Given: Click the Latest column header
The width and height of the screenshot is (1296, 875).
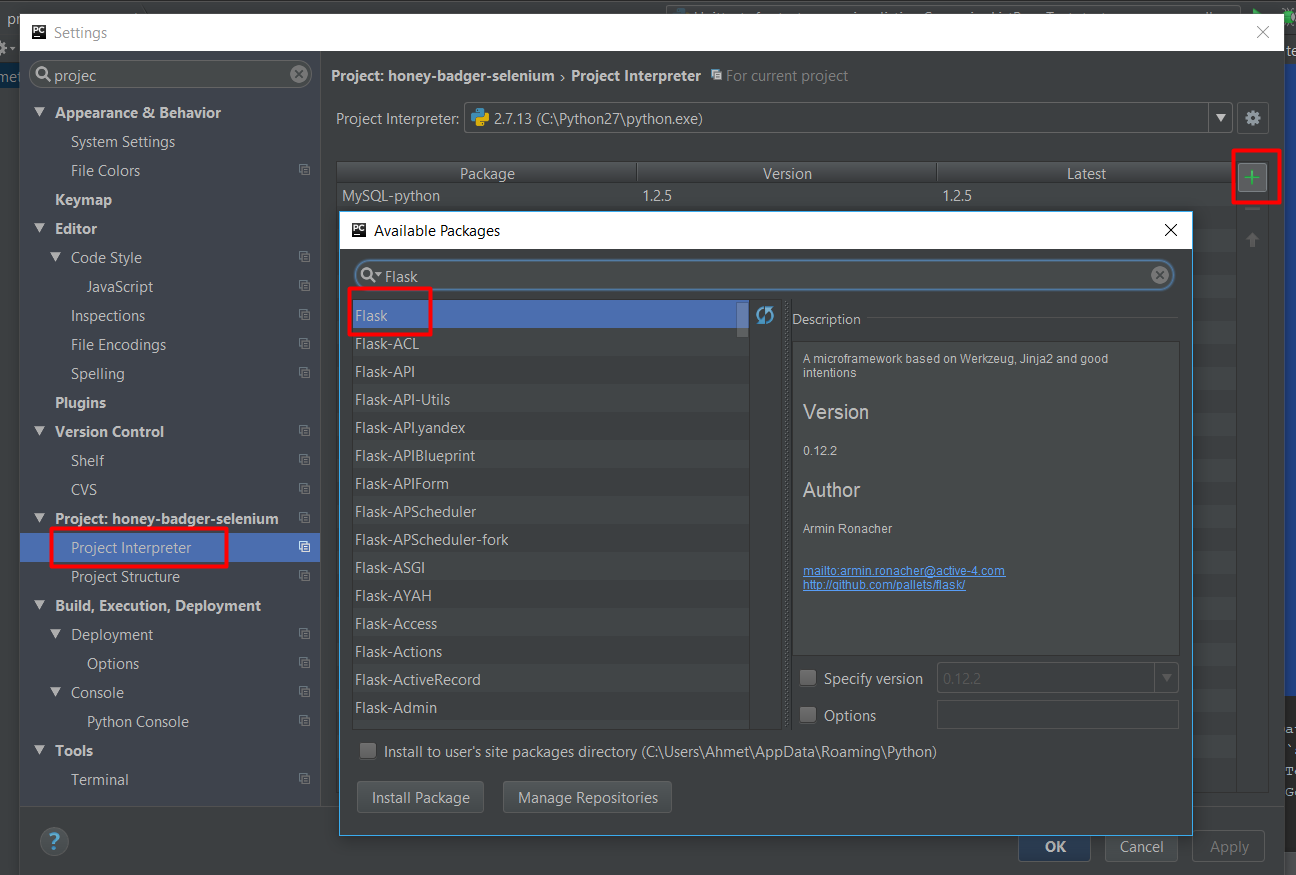Looking at the screenshot, I should pyautogui.click(x=1086, y=173).
